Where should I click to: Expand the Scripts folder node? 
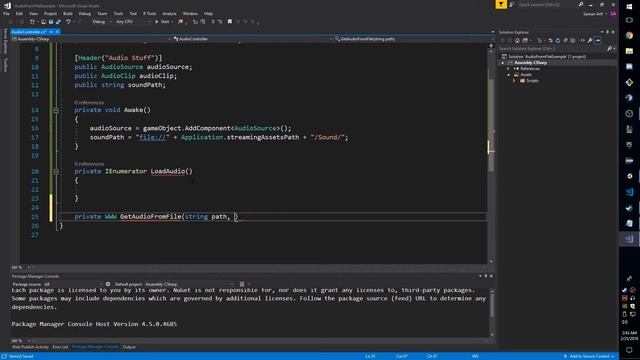point(514,81)
